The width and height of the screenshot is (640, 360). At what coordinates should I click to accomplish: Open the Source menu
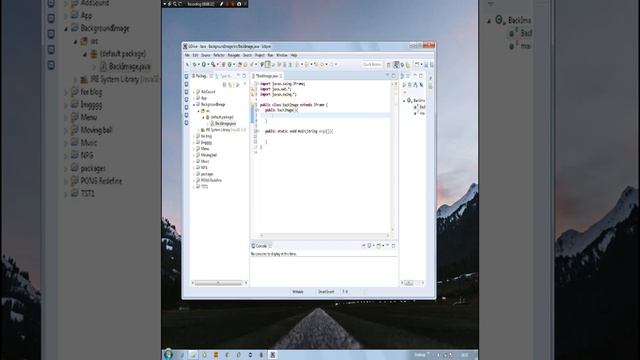point(206,55)
